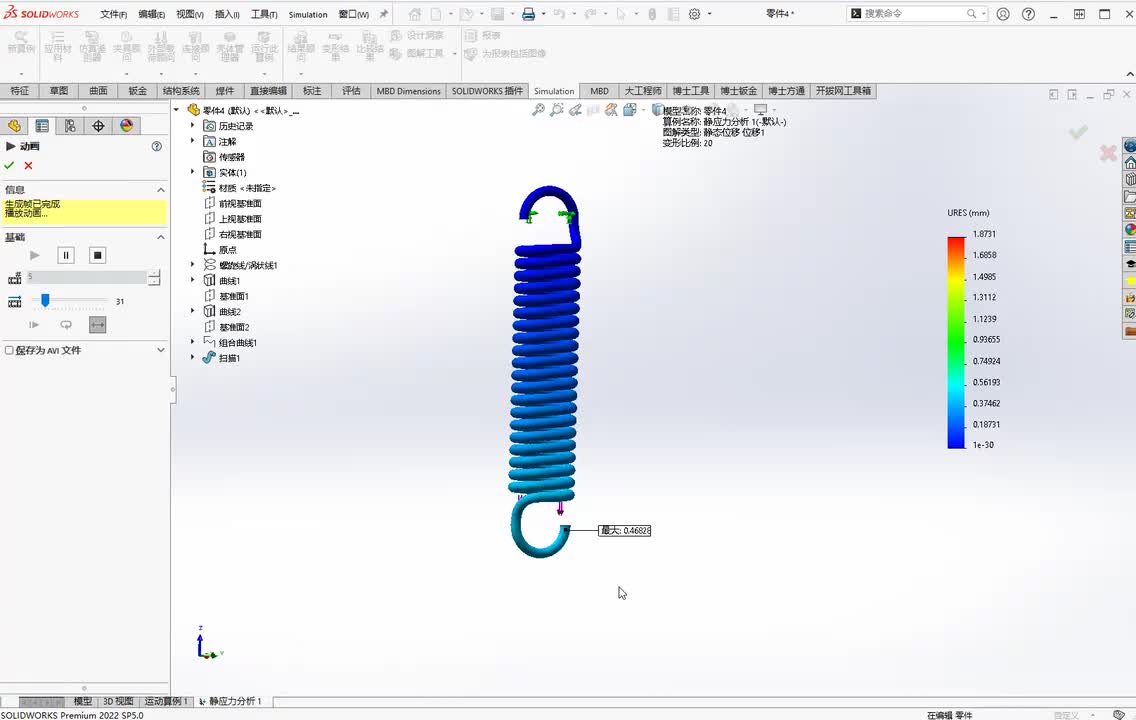Open the 编辑 menu
The width and height of the screenshot is (1136, 720).
pos(151,14)
